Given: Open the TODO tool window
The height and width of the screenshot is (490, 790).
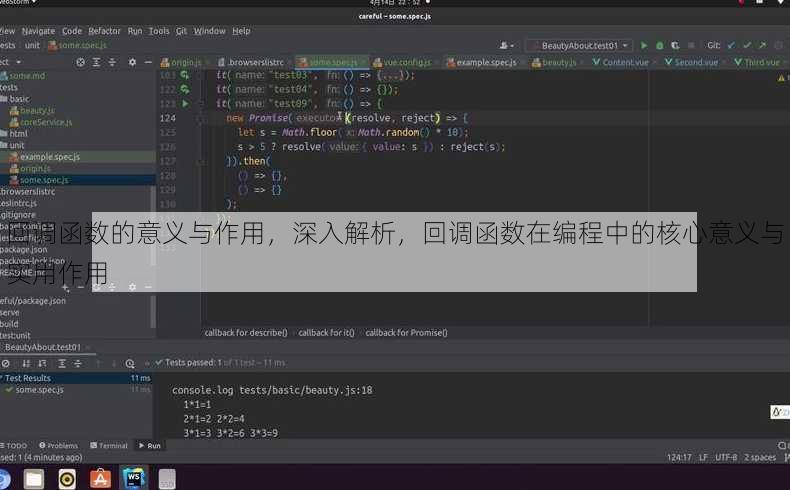Looking at the screenshot, I should click(14, 446).
